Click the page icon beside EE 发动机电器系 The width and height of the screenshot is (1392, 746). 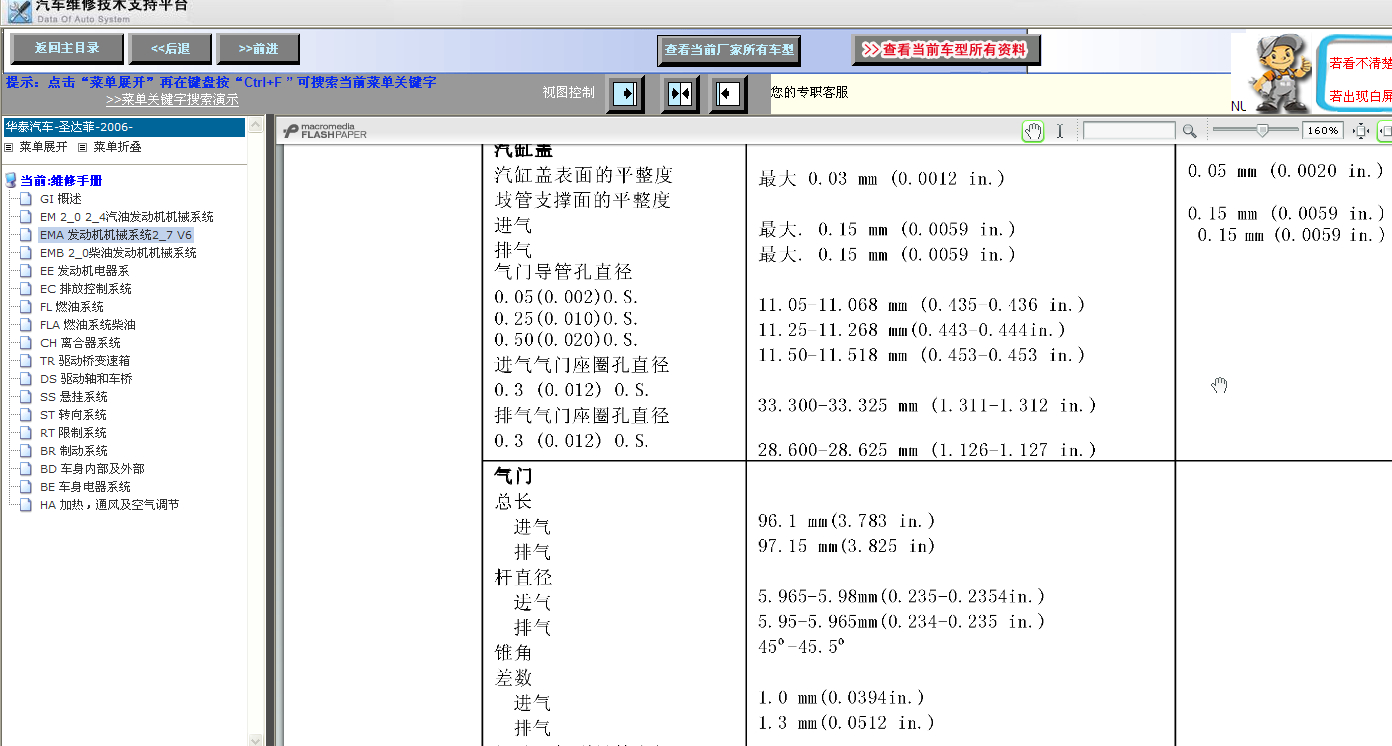pos(27,271)
